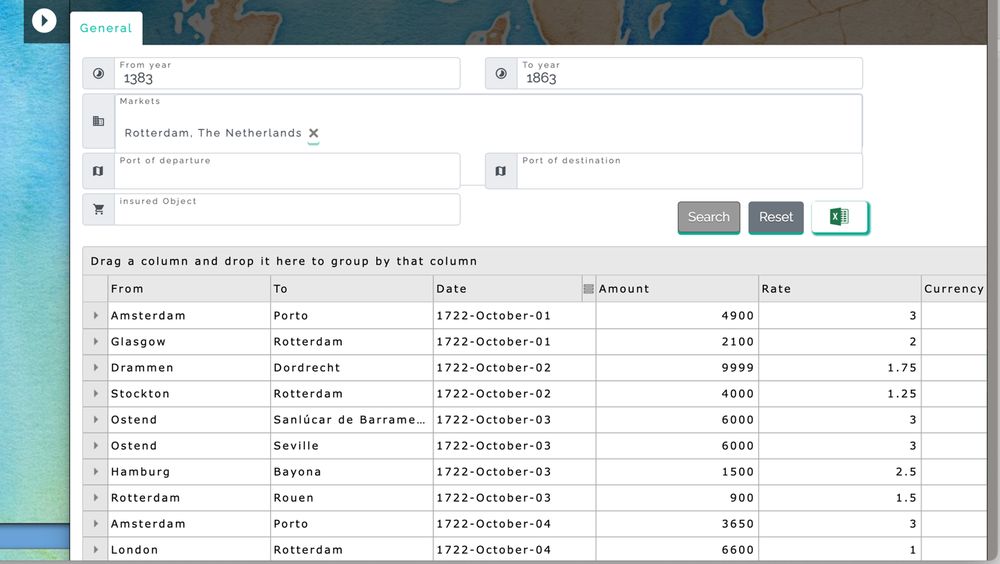Expand the Amsterdam to Porto October-04 row

(x=96, y=524)
